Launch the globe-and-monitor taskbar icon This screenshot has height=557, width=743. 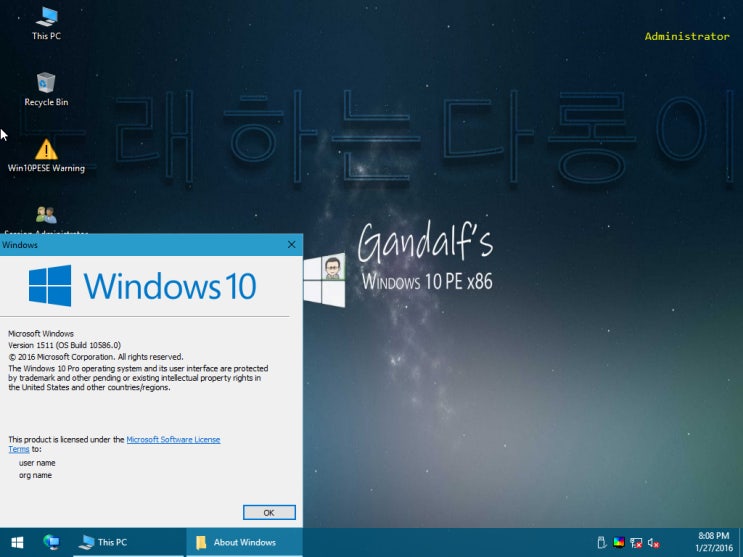point(51,542)
